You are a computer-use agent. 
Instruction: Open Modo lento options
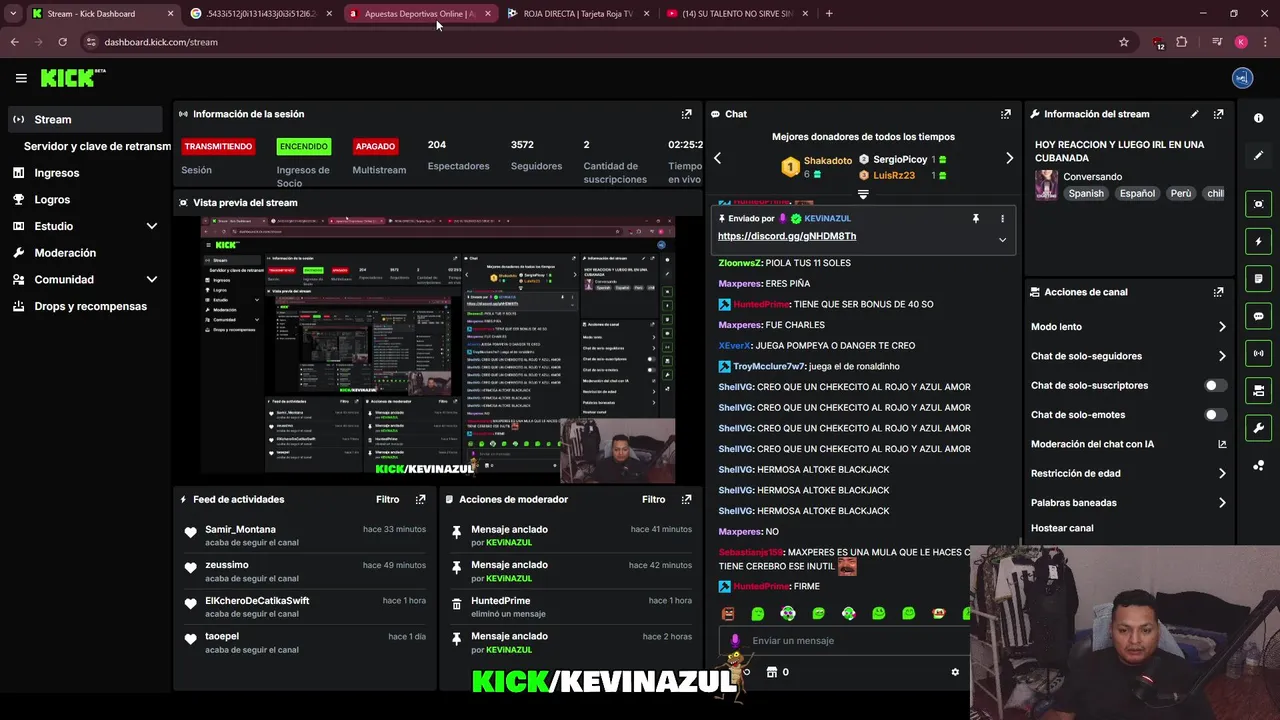[x=1128, y=327]
